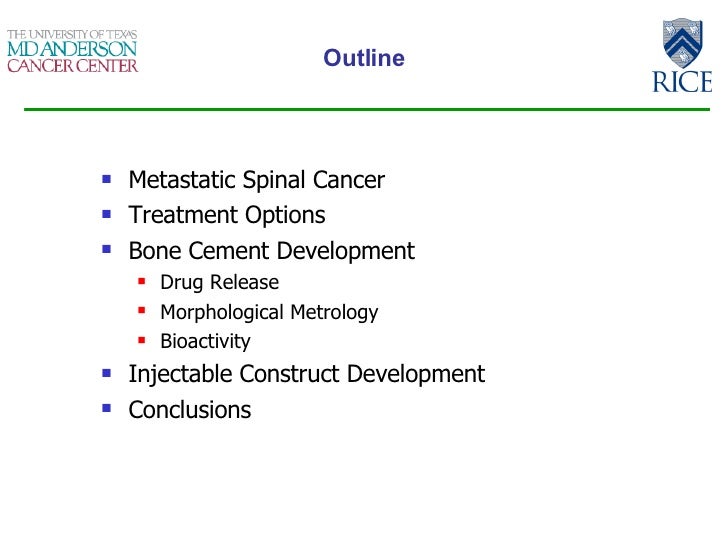Click the Treatment Options bullet text
The image size is (728, 546).
pyautogui.click(x=227, y=215)
